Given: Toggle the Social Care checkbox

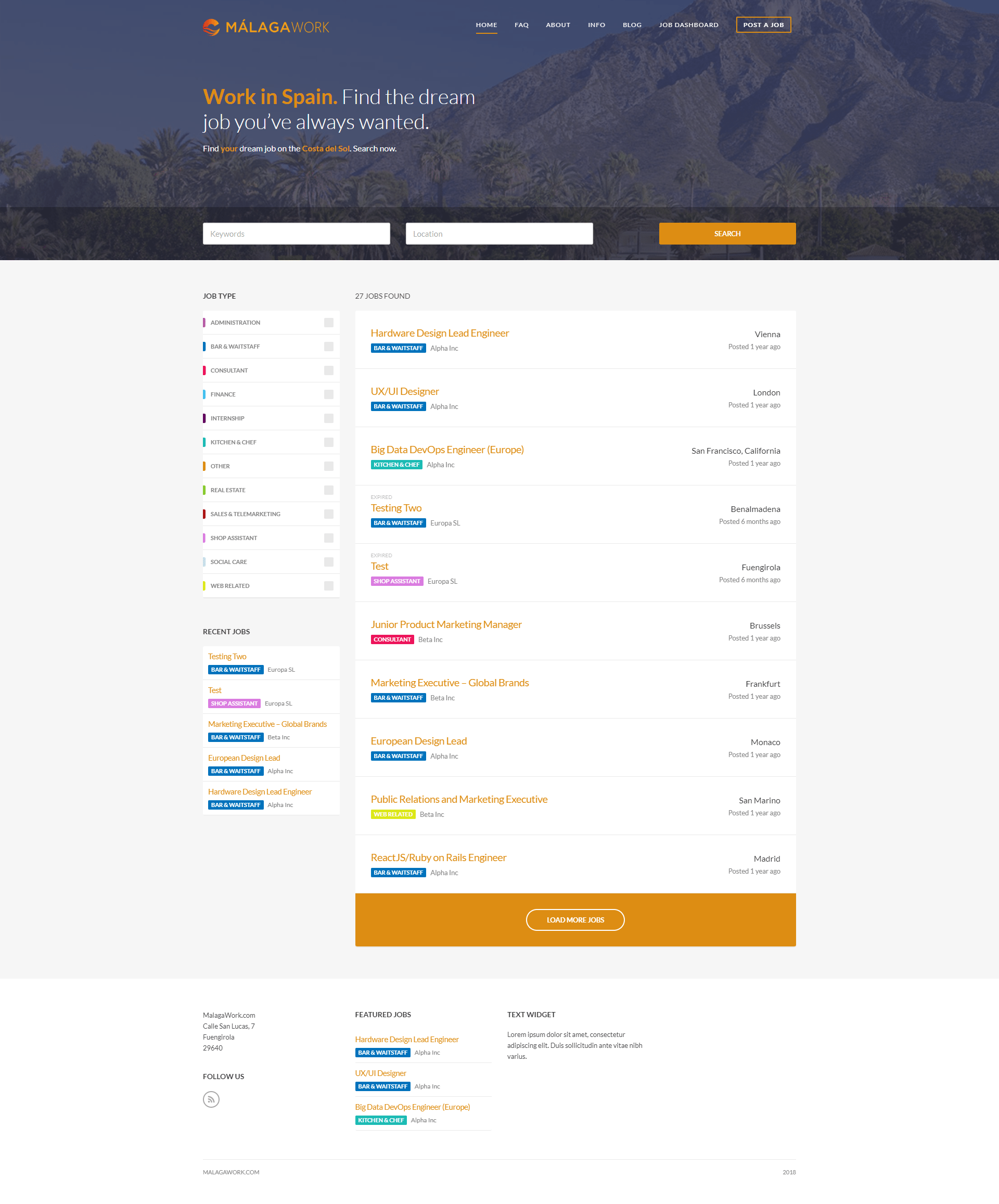Looking at the screenshot, I should pos(329,562).
